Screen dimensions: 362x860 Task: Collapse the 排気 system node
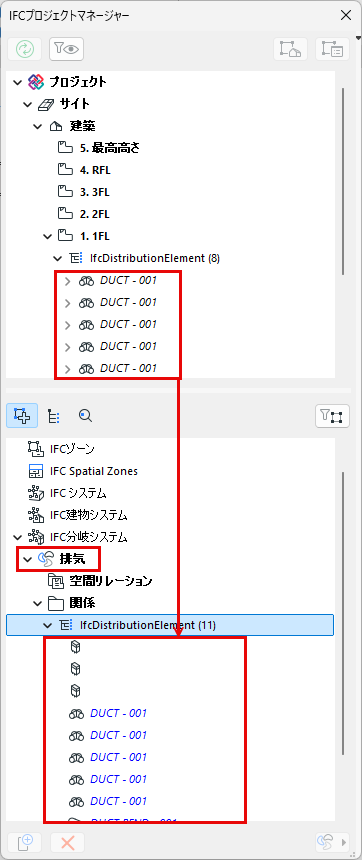click(x=27, y=559)
